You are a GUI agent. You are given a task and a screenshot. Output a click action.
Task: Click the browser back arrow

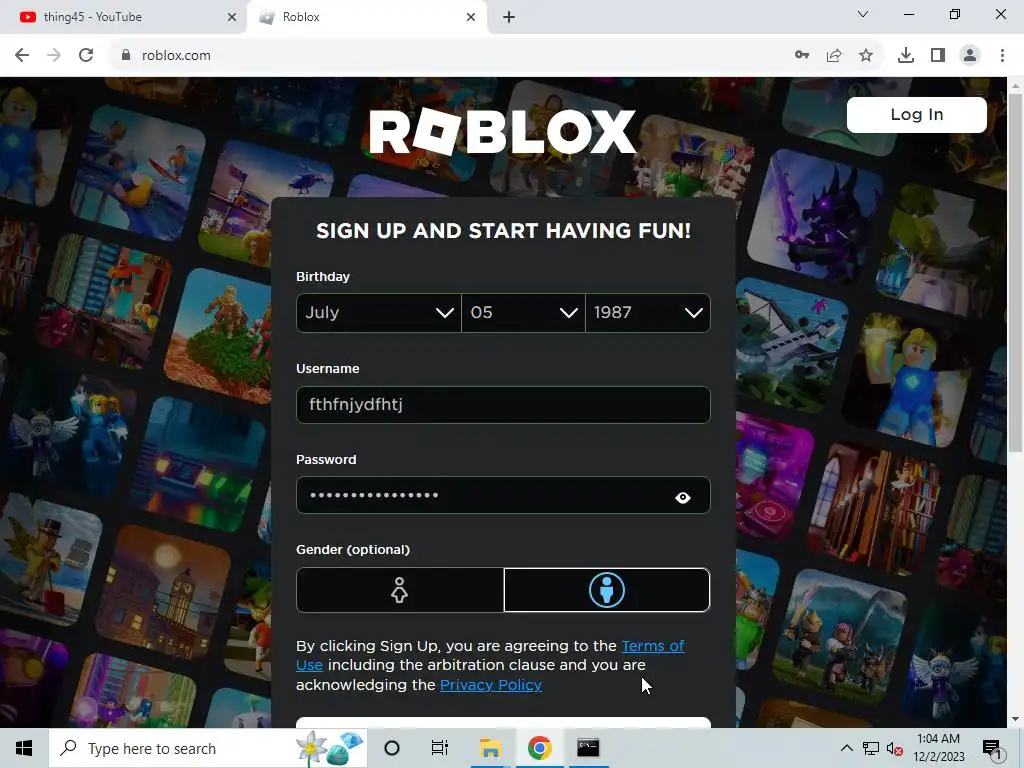click(22, 56)
